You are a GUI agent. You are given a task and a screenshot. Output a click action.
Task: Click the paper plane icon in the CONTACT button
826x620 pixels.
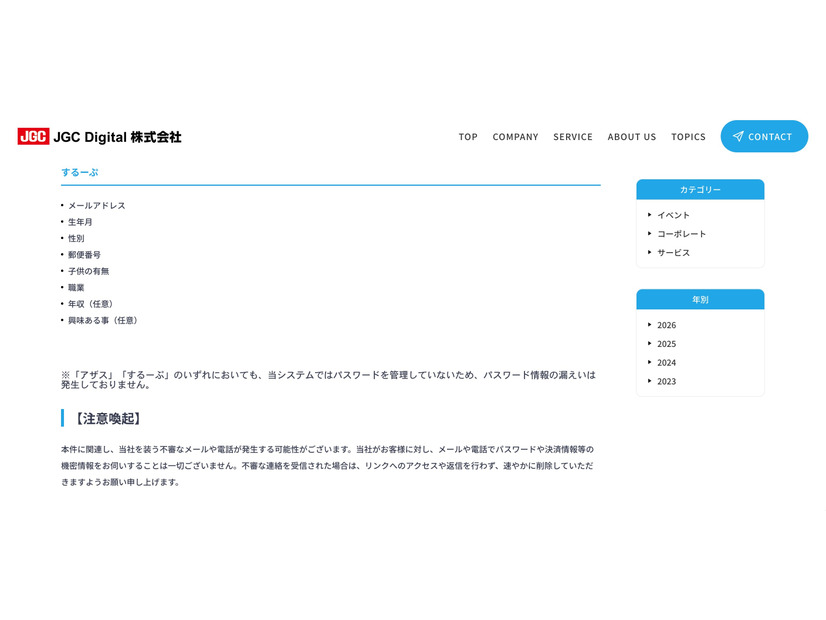click(738, 136)
